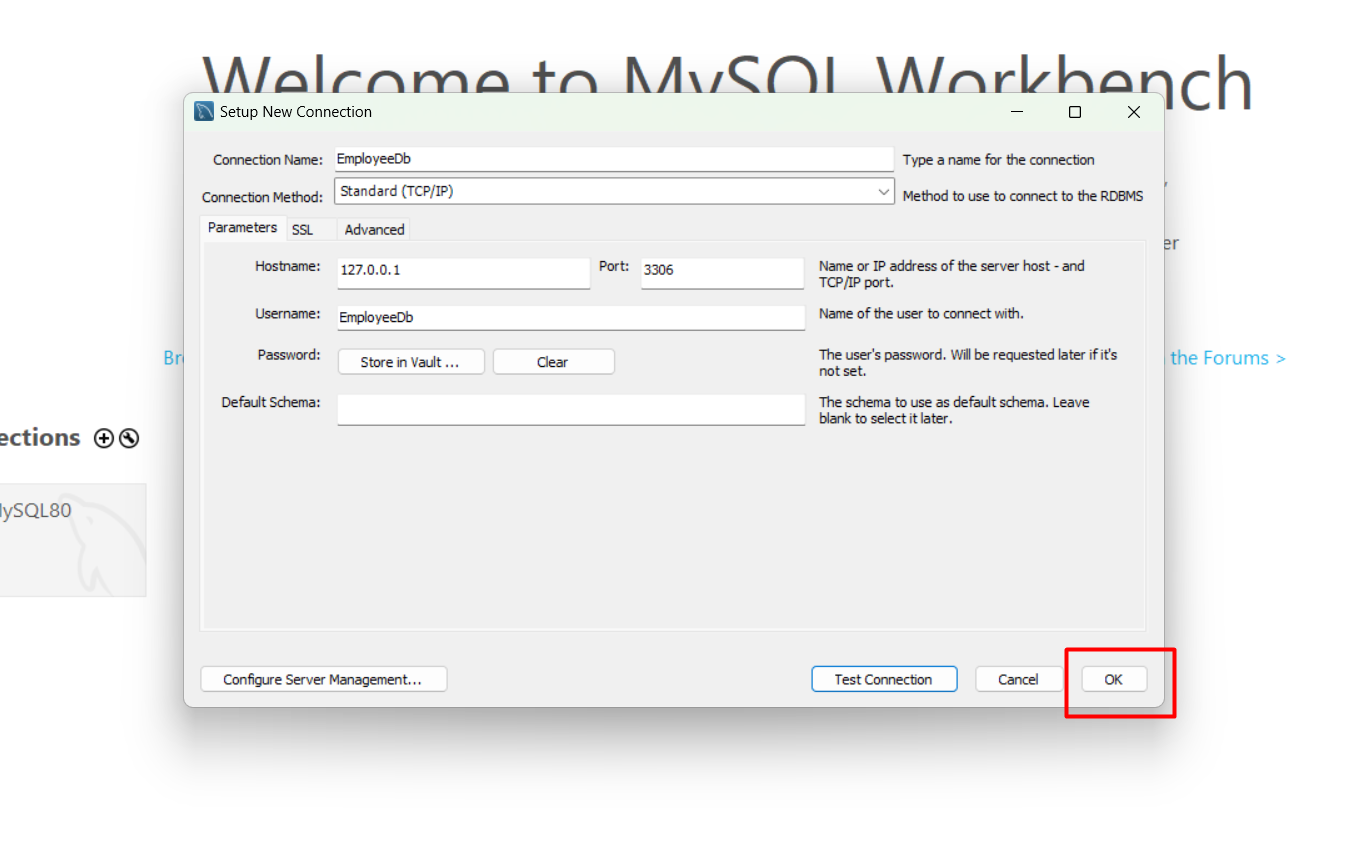Cancel the new connection dialog
The height and width of the screenshot is (860, 1368).
click(x=1018, y=679)
